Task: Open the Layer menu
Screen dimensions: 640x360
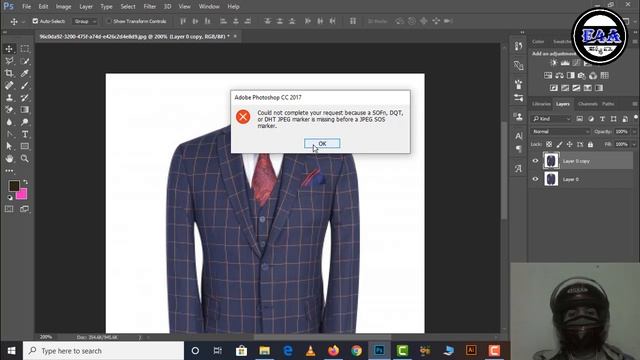Action: click(86, 7)
